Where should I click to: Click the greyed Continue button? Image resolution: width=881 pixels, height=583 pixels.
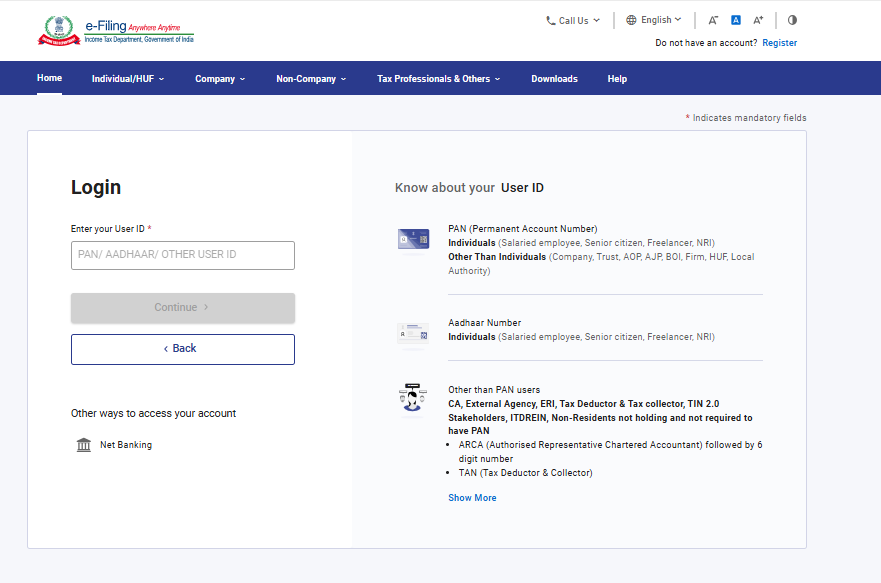(183, 308)
